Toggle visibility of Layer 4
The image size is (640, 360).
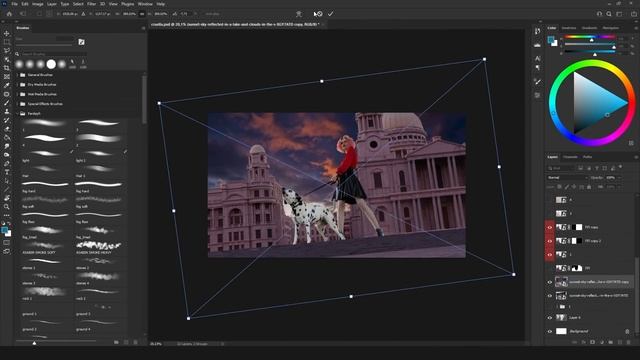[x=549, y=318]
